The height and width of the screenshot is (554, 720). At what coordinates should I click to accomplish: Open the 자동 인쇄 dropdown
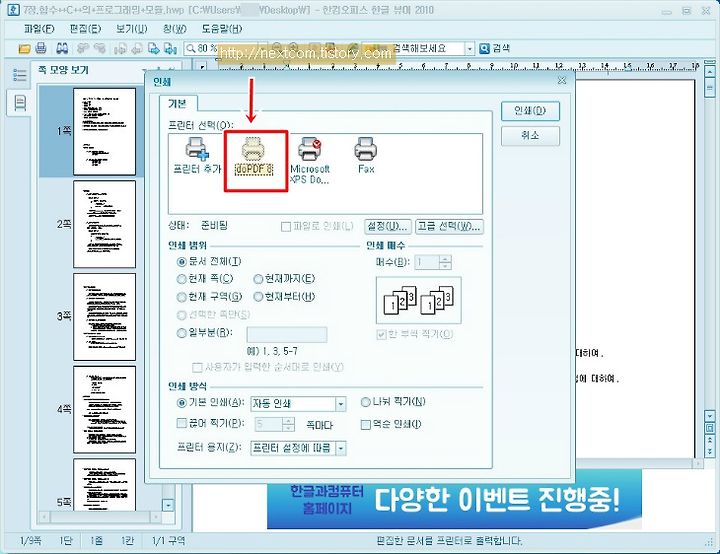[x=340, y=404]
